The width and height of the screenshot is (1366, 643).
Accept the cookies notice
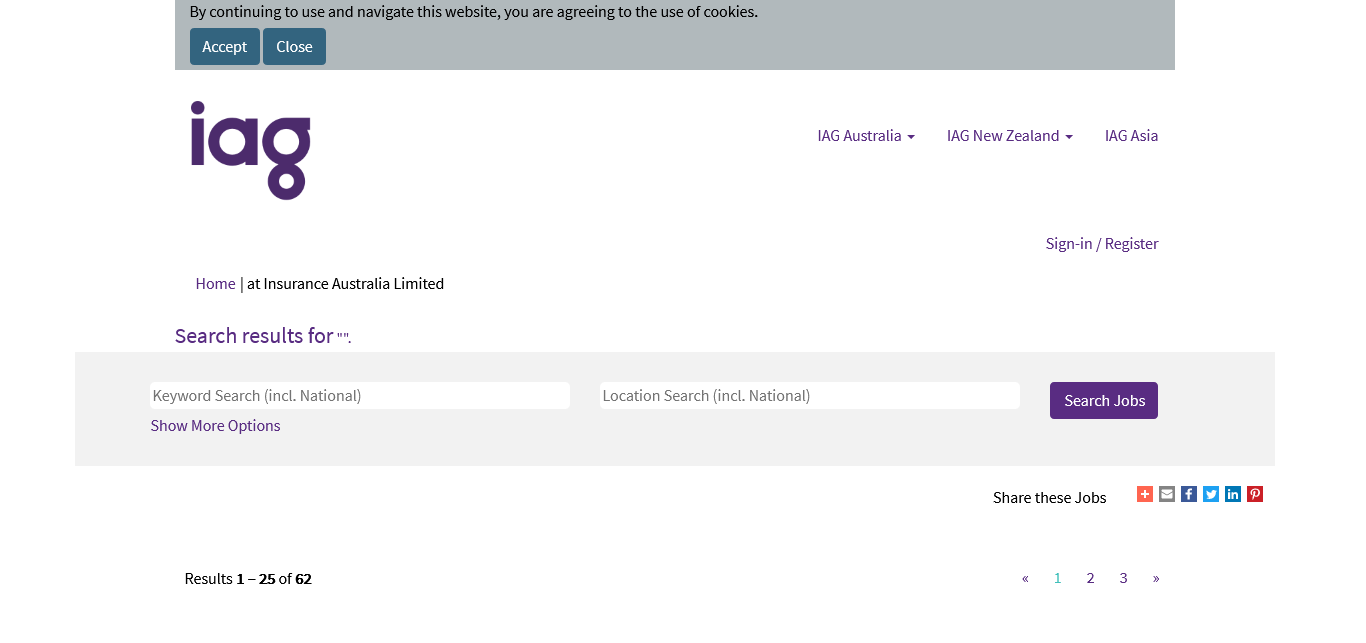pos(225,47)
